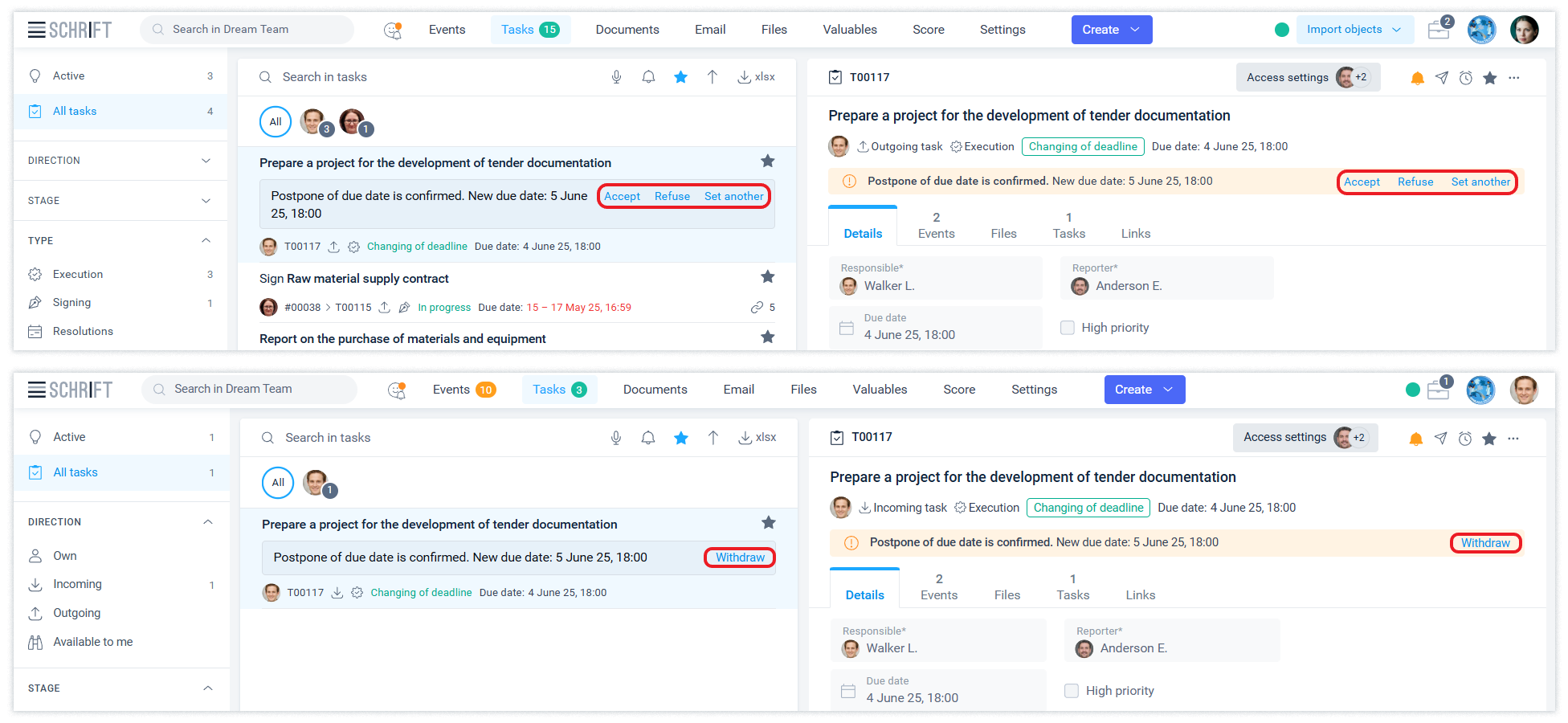Screen dimensions: 1568x723
Task: Click the link icon beside count 5
Action: tap(757, 308)
